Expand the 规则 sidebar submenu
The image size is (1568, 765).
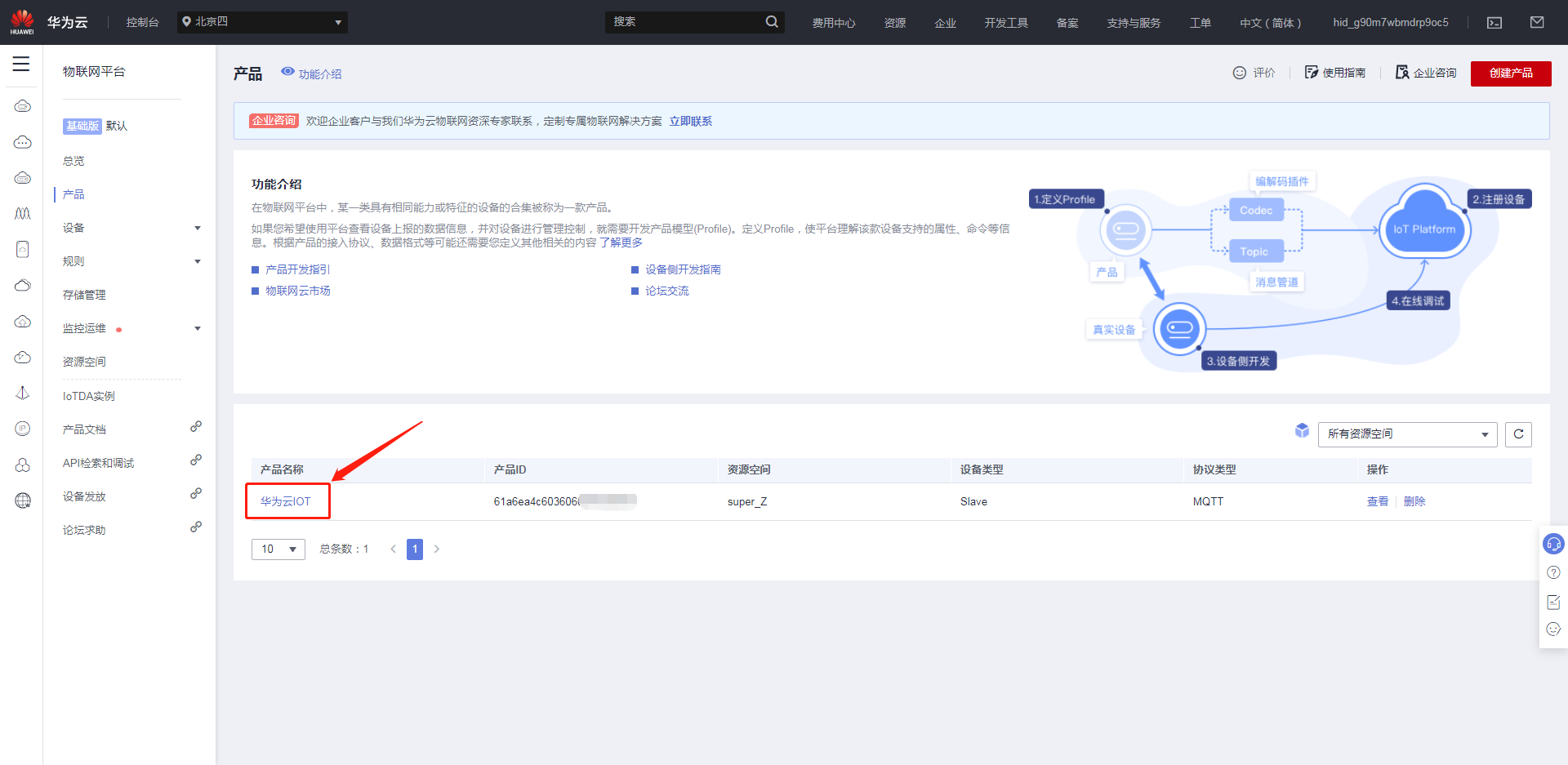pos(197,262)
